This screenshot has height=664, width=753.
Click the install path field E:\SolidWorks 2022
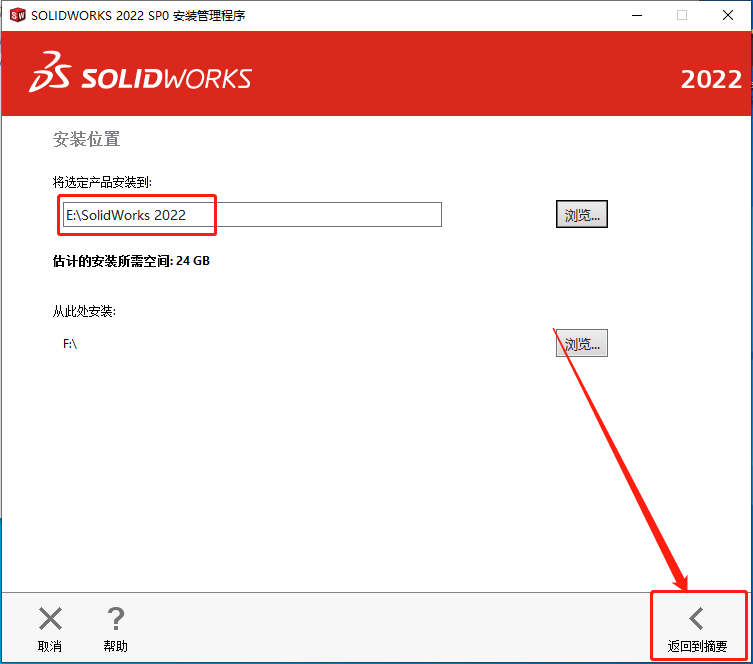click(x=252, y=215)
